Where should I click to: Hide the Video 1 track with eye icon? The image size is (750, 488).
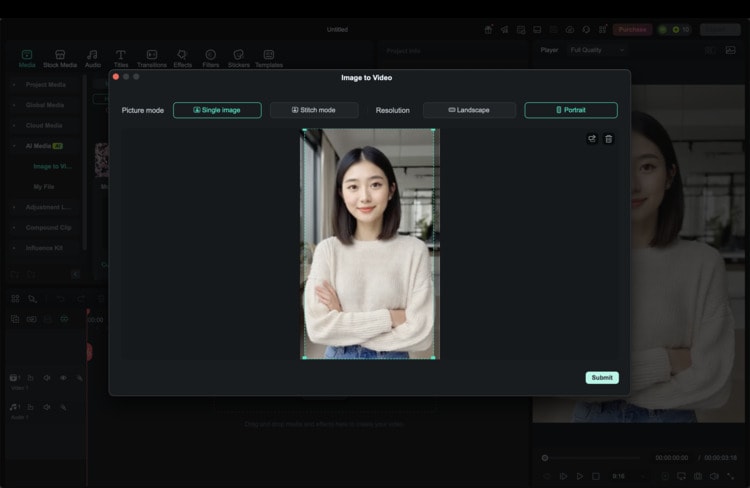click(x=63, y=378)
